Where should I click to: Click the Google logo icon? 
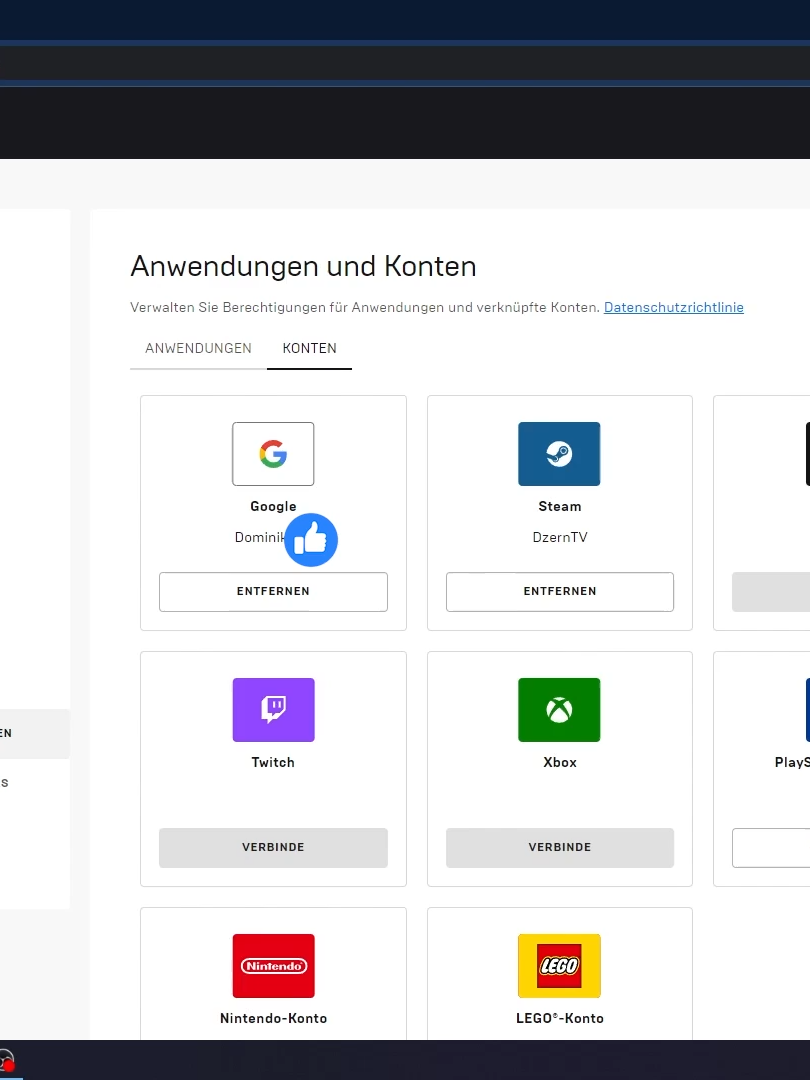click(x=273, y=454)
